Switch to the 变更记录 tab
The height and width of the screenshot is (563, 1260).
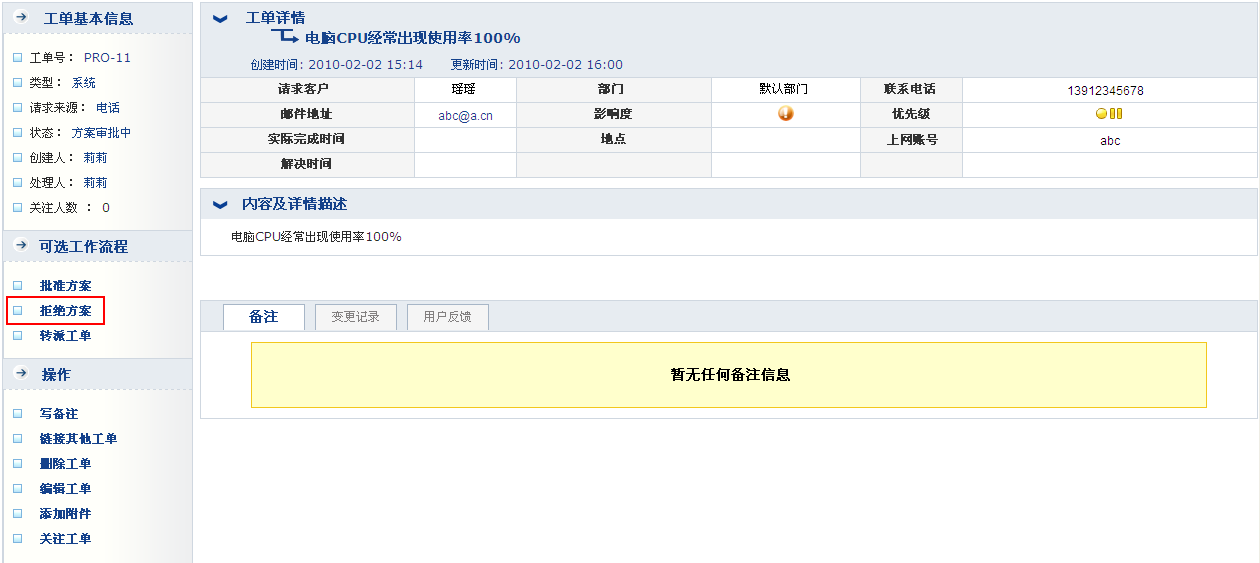[355, 317]
